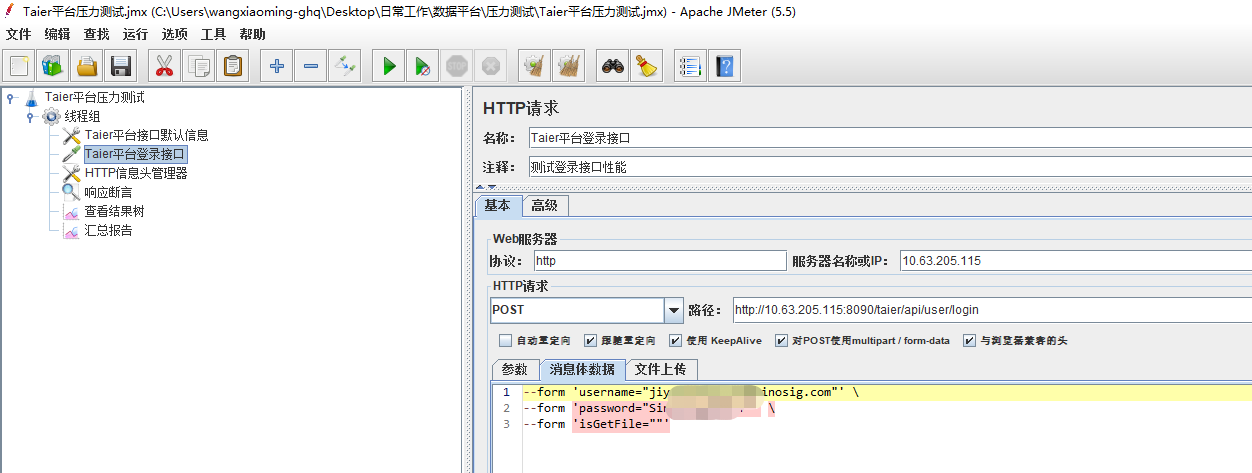Viewport: 1252px width, 473px height.
Task: Click the 协议 input containing http
Action: [x=659, y=261]
